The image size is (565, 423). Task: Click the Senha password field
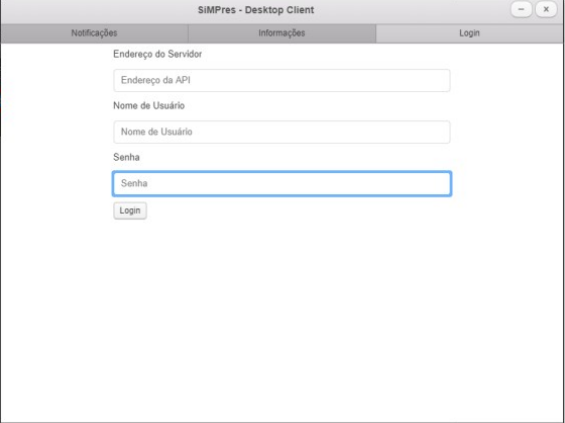pos(282,183)
